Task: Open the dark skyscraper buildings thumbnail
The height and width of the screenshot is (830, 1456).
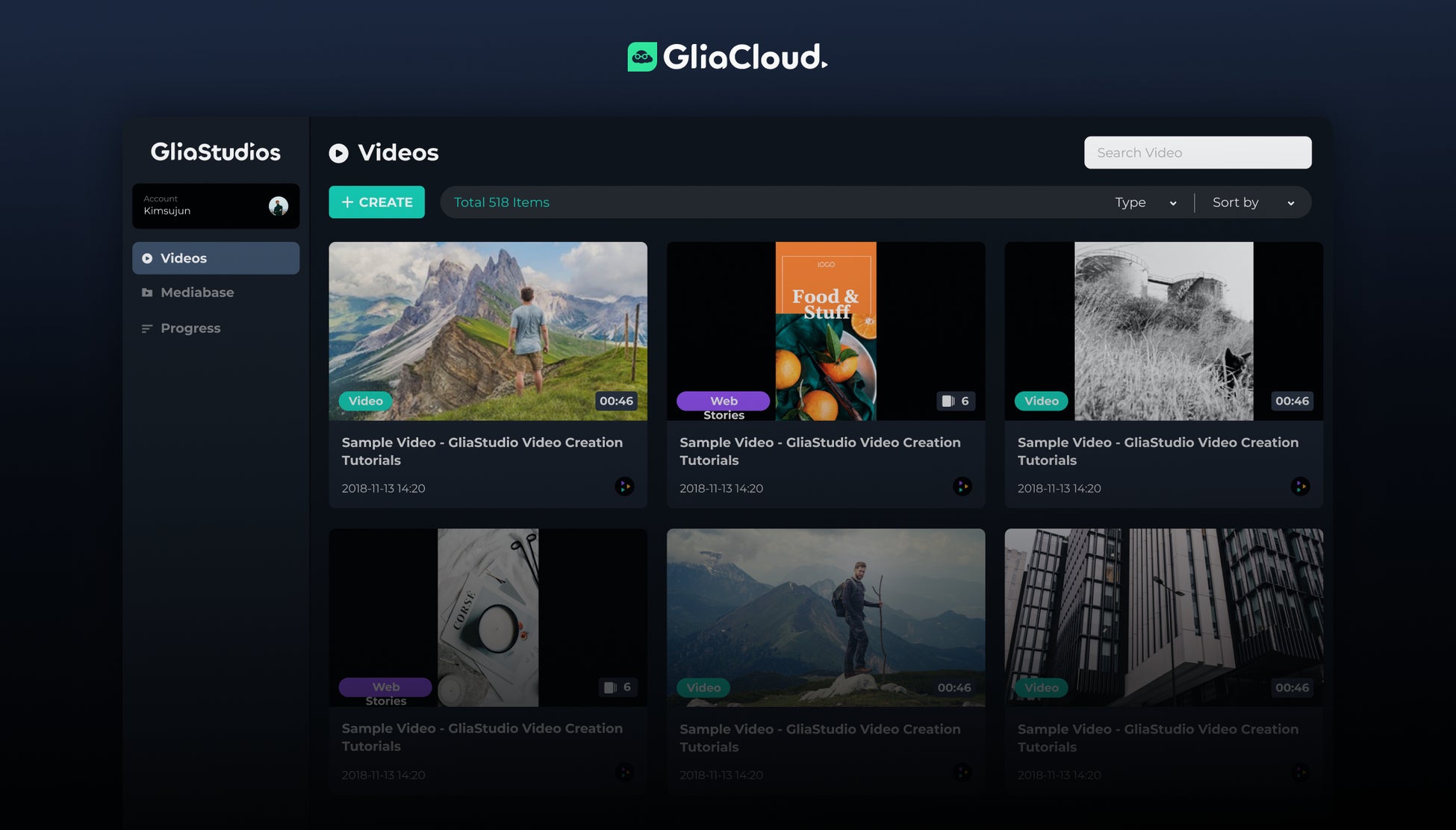Action: pyautogui.click(x=1163, y=612)
